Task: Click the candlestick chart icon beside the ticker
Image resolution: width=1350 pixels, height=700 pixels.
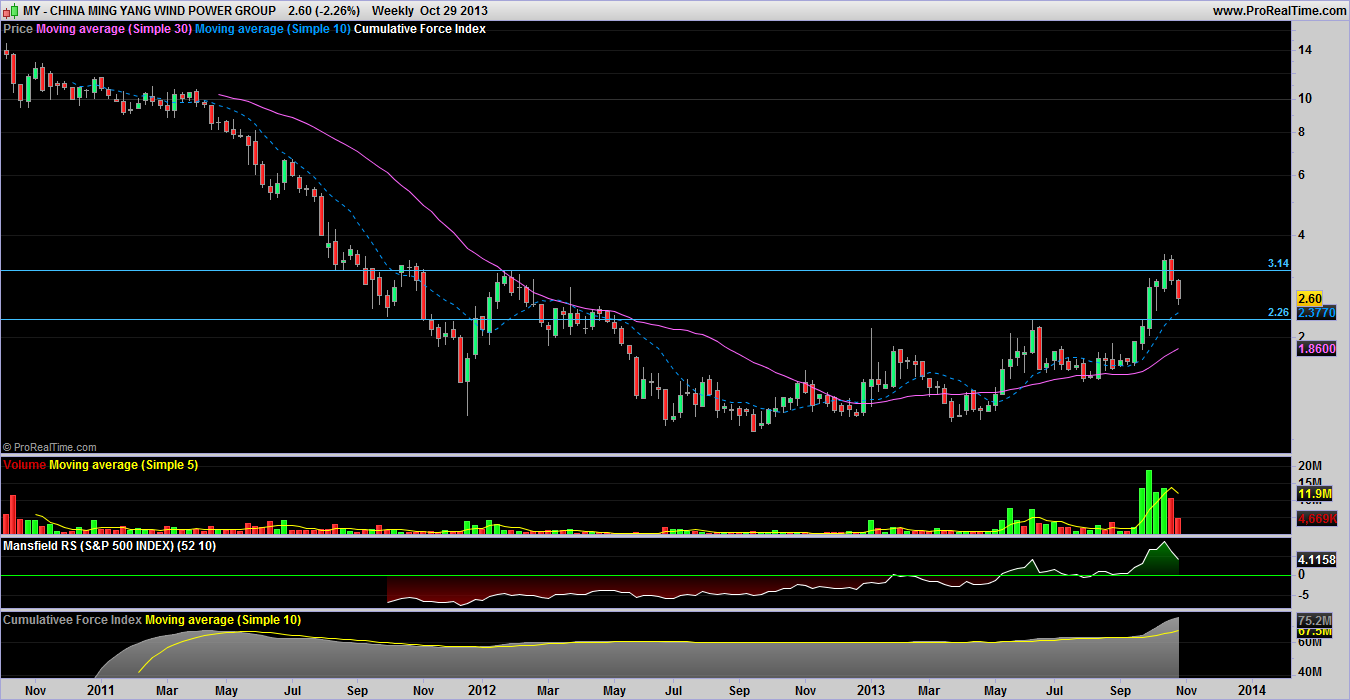Action: (x=11, y=10)
